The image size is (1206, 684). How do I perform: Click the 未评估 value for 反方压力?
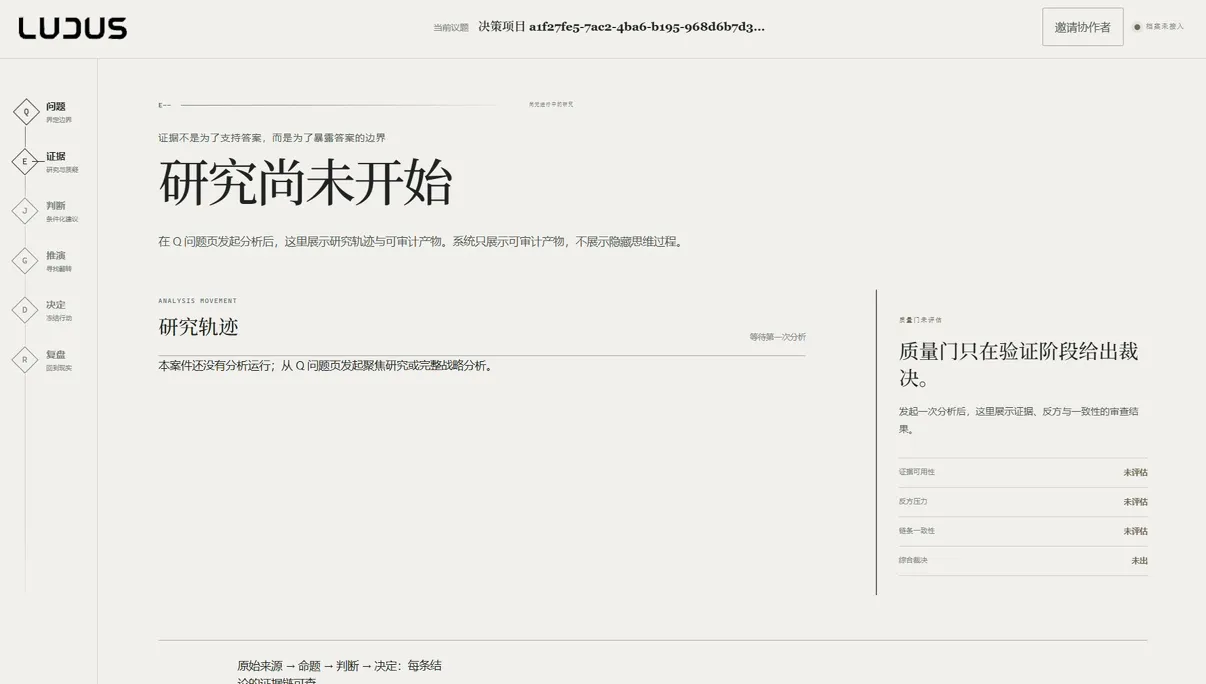pyautogui.click(x=1135, y=502)
